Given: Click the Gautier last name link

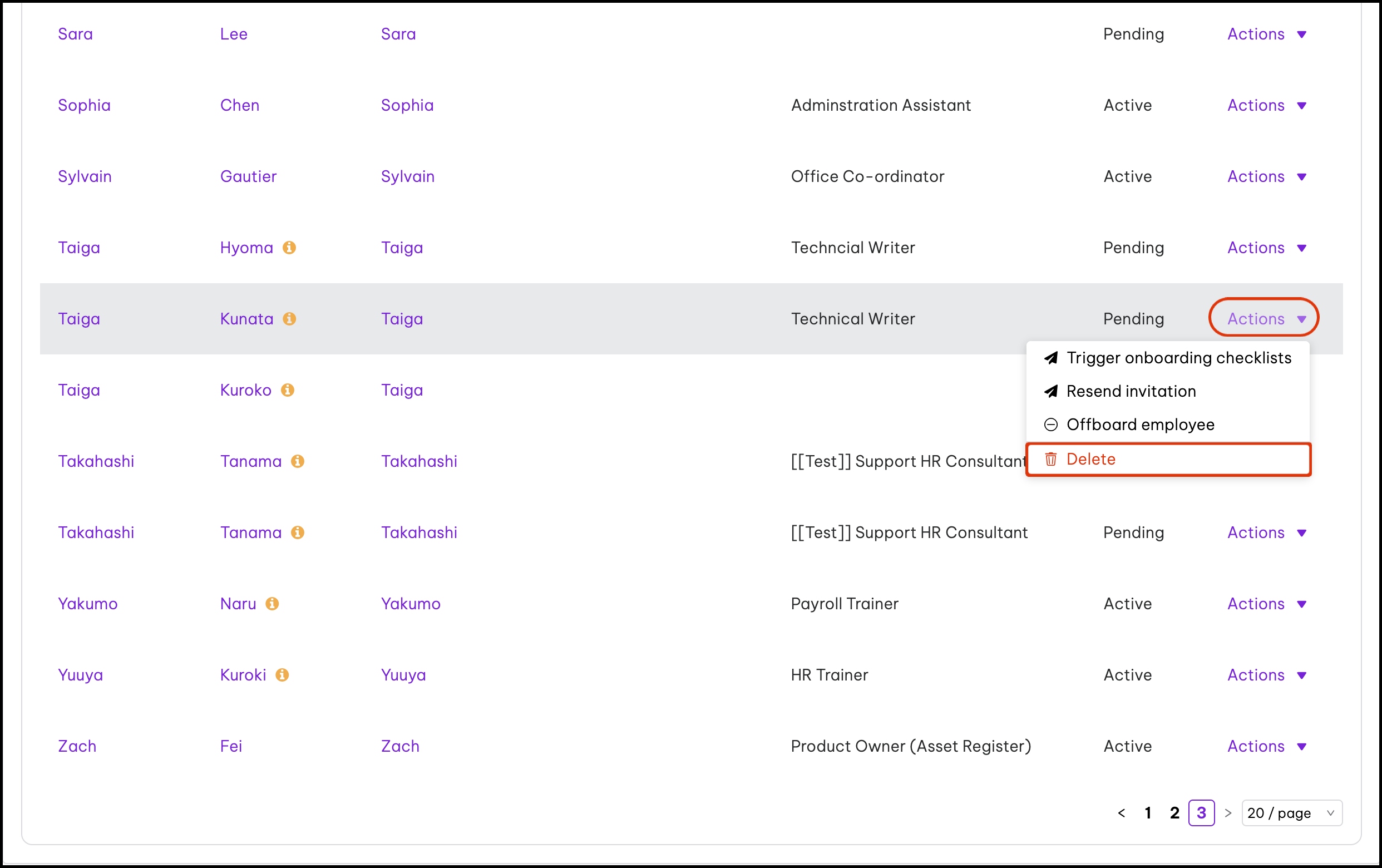Looking at the screenshot, I should [248, 177].
